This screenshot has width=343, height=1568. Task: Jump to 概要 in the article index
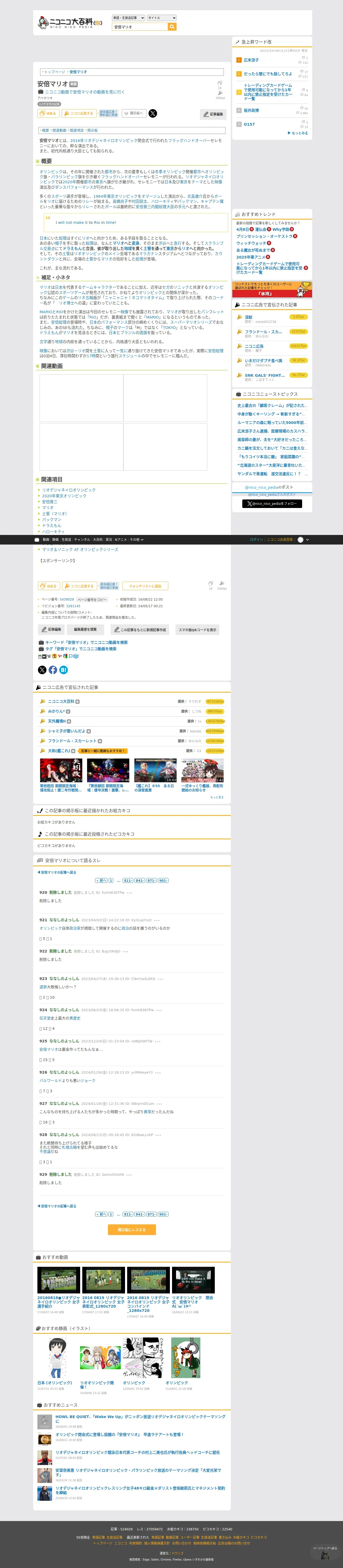[x=46, y=130]
